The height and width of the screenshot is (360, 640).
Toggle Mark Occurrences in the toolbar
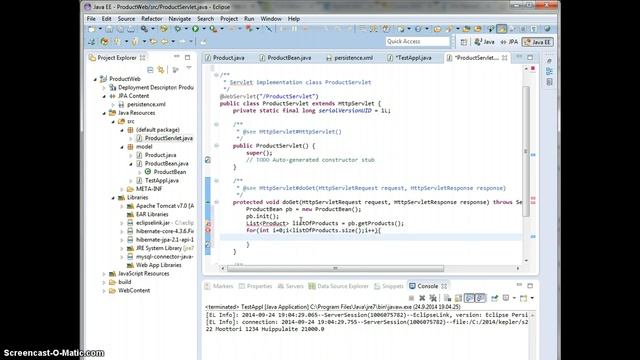tap(502, 29)
